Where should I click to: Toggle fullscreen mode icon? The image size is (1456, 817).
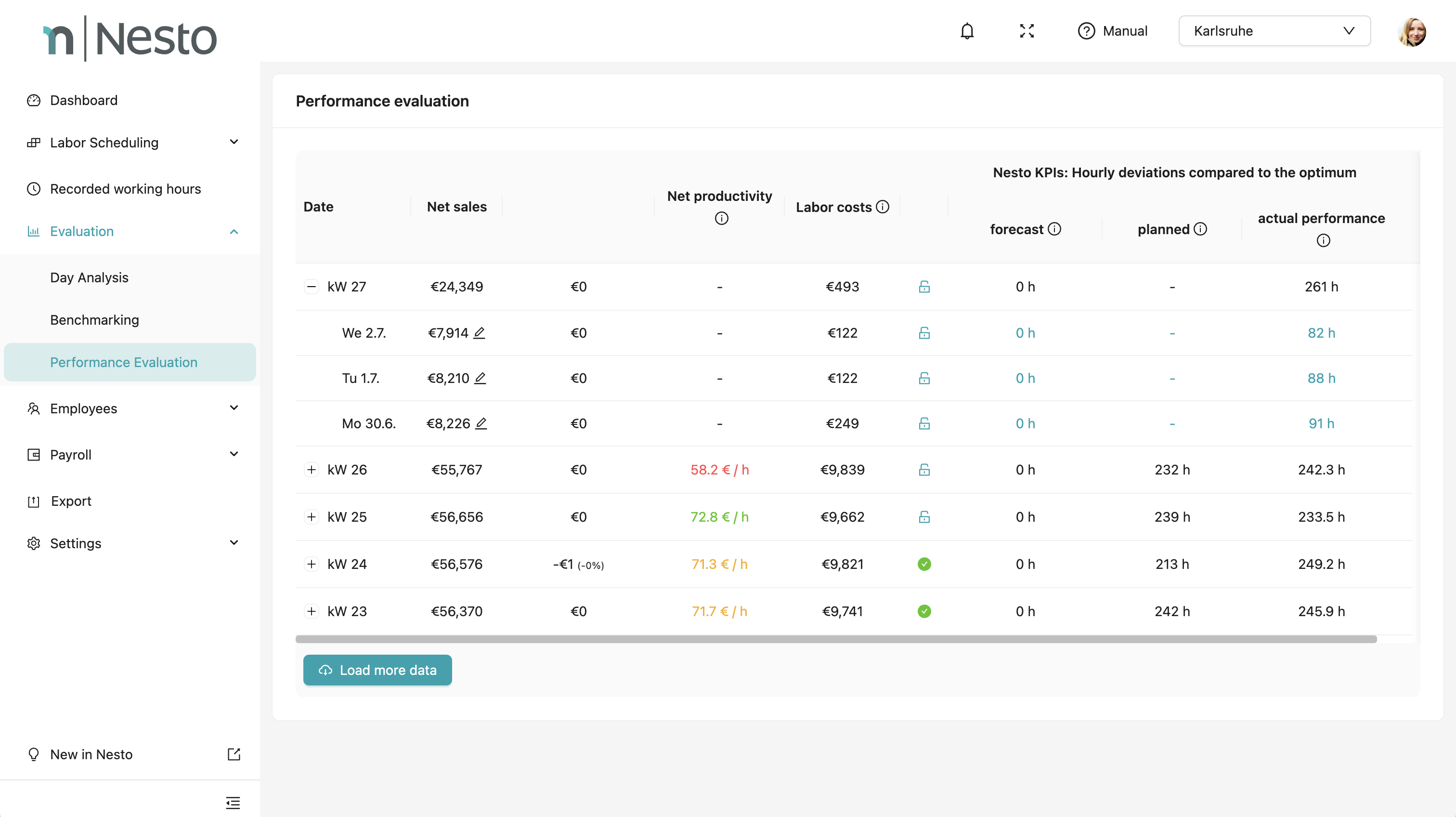[1027, 31]
